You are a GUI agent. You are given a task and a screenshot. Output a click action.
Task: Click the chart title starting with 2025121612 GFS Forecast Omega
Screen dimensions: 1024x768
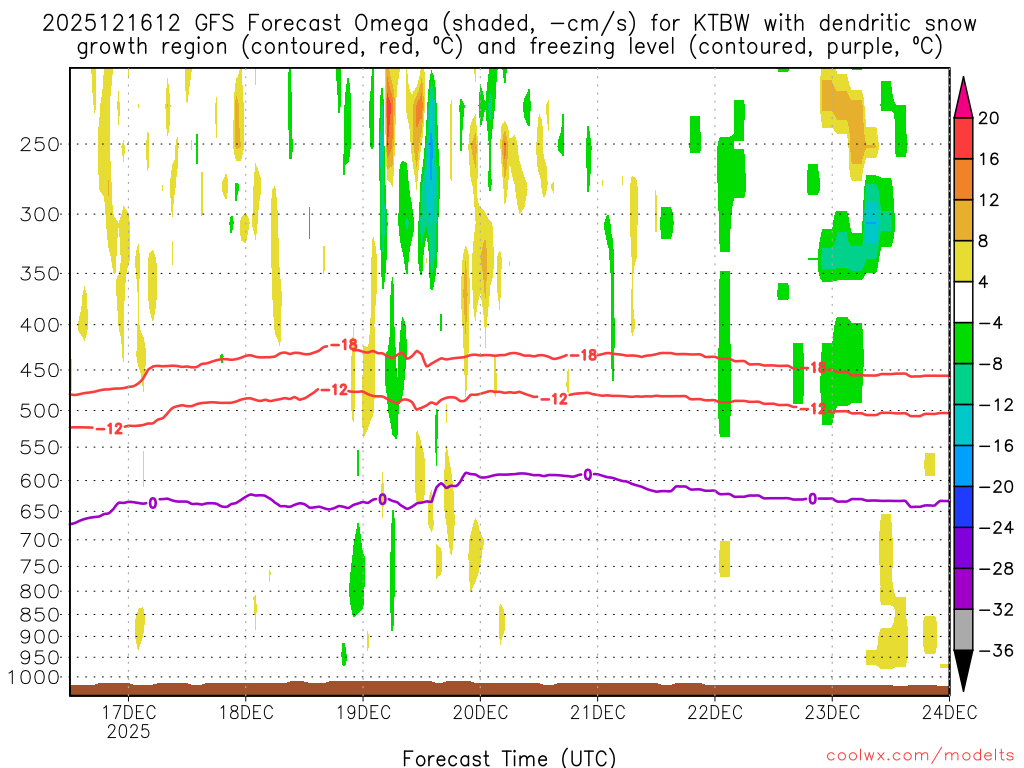[509, 24]
